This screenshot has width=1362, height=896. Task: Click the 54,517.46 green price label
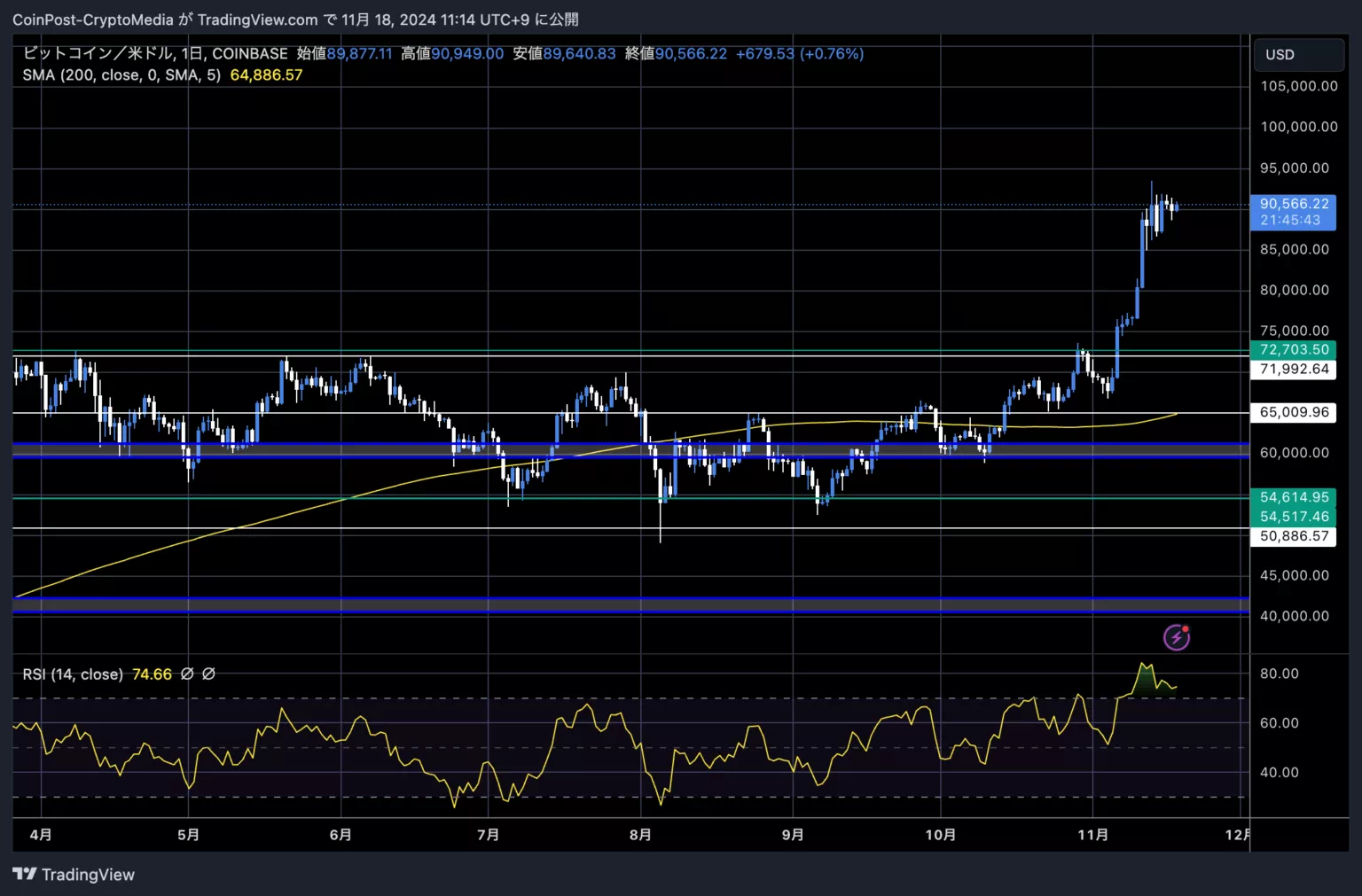1294,517
